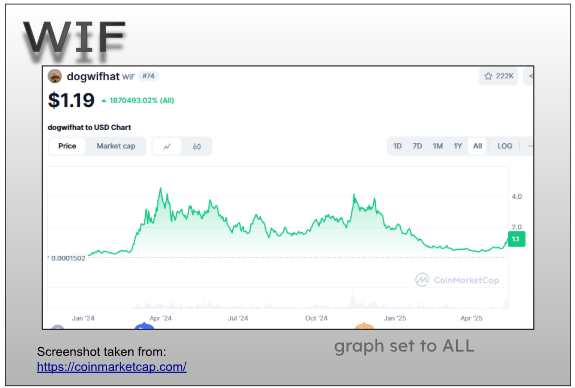Image resolution: width=575 pixels, height=388 pixels.
Task: Click the Jul '24 axis label
Action: (238, 318)
